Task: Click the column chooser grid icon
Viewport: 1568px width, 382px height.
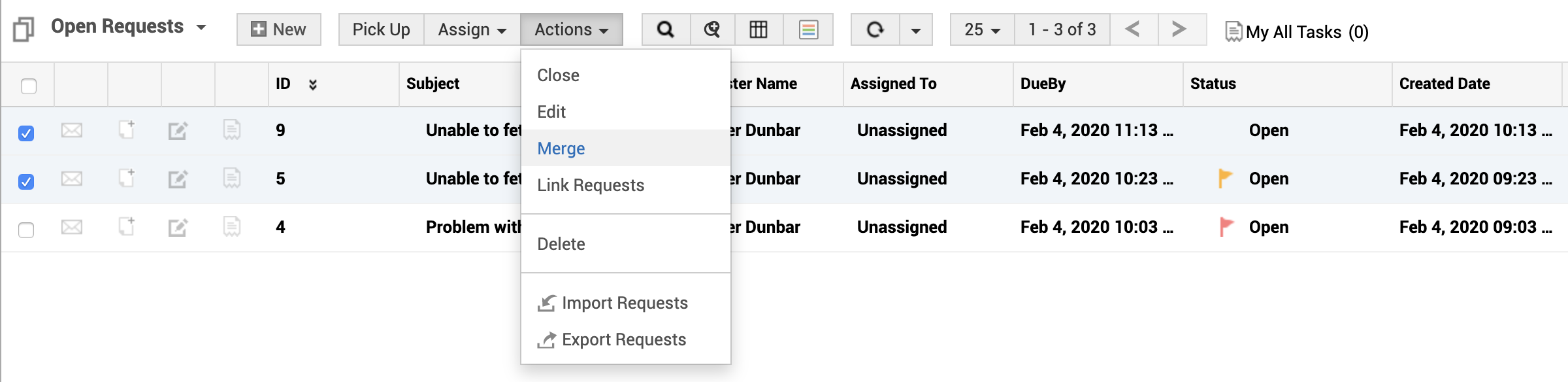Action: (x=759, y=29)
